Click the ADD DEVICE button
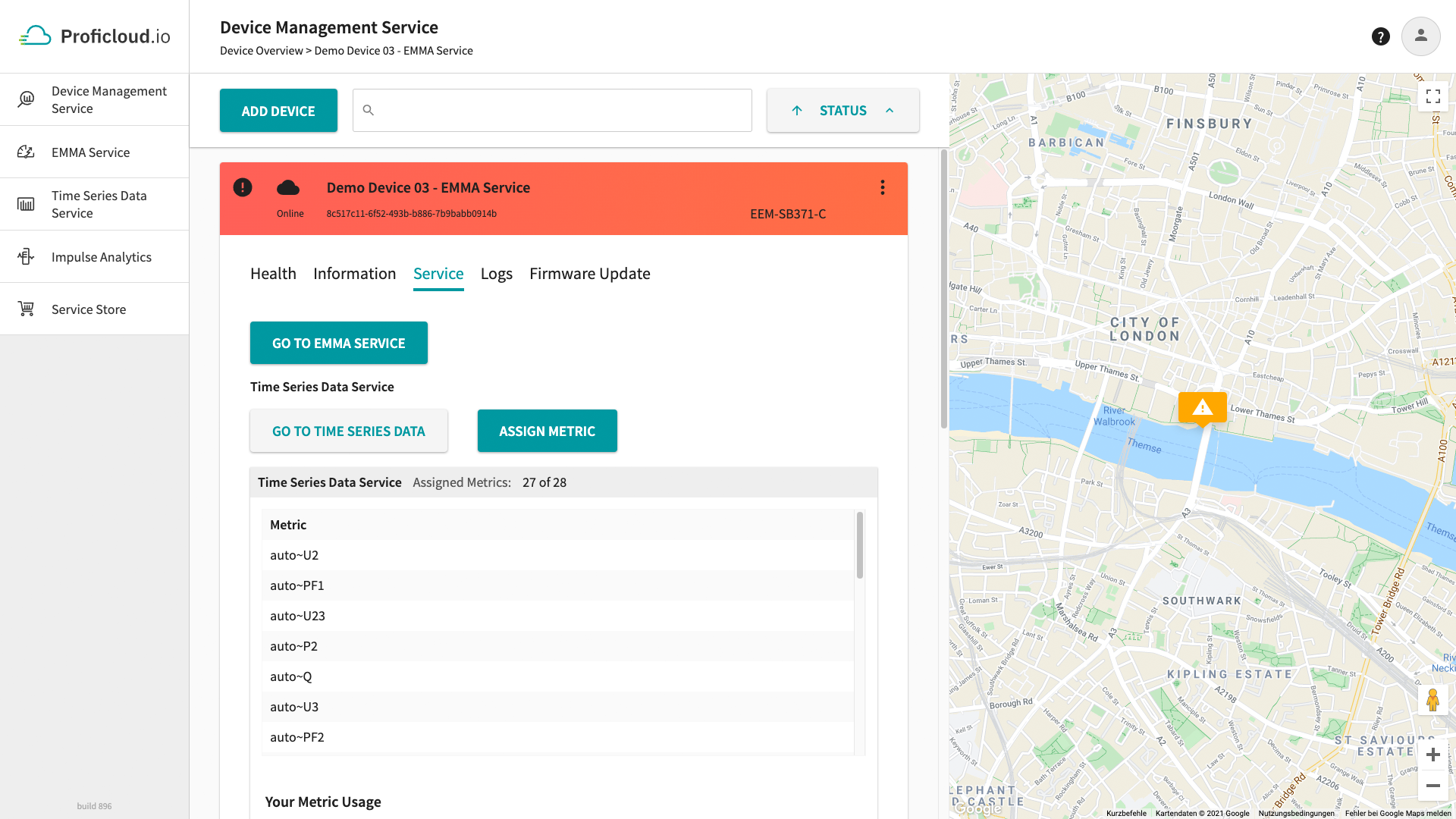This screenshot has width=1456, height=819. [278, 110]
